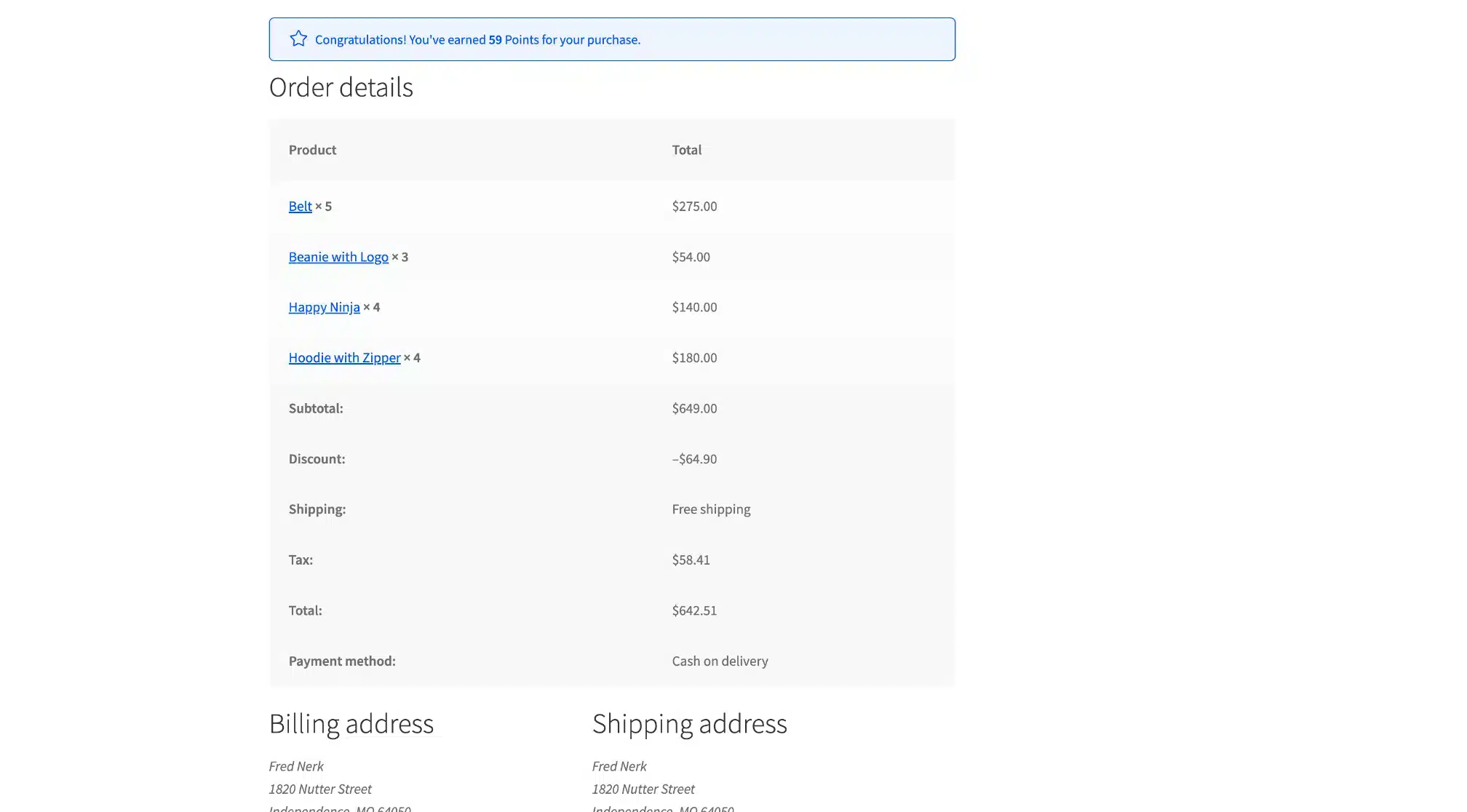Image resolution: width=1467 pixels, height=812 pixels.
Task: Click the Billing address heading
Action: click(x=351, y=724)
